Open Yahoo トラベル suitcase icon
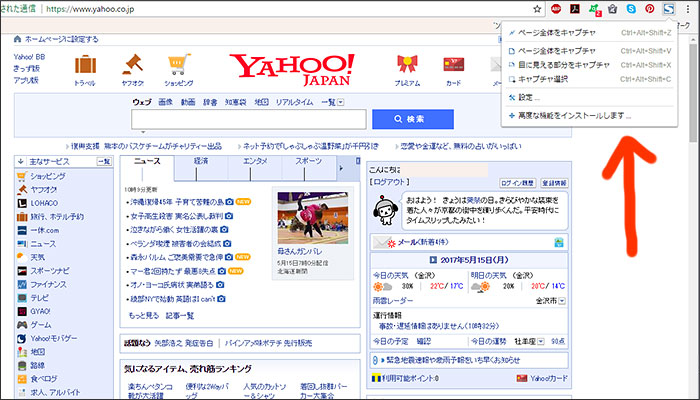Image resolution: width=700 pixels, height=400 pixels. [85, 66]
